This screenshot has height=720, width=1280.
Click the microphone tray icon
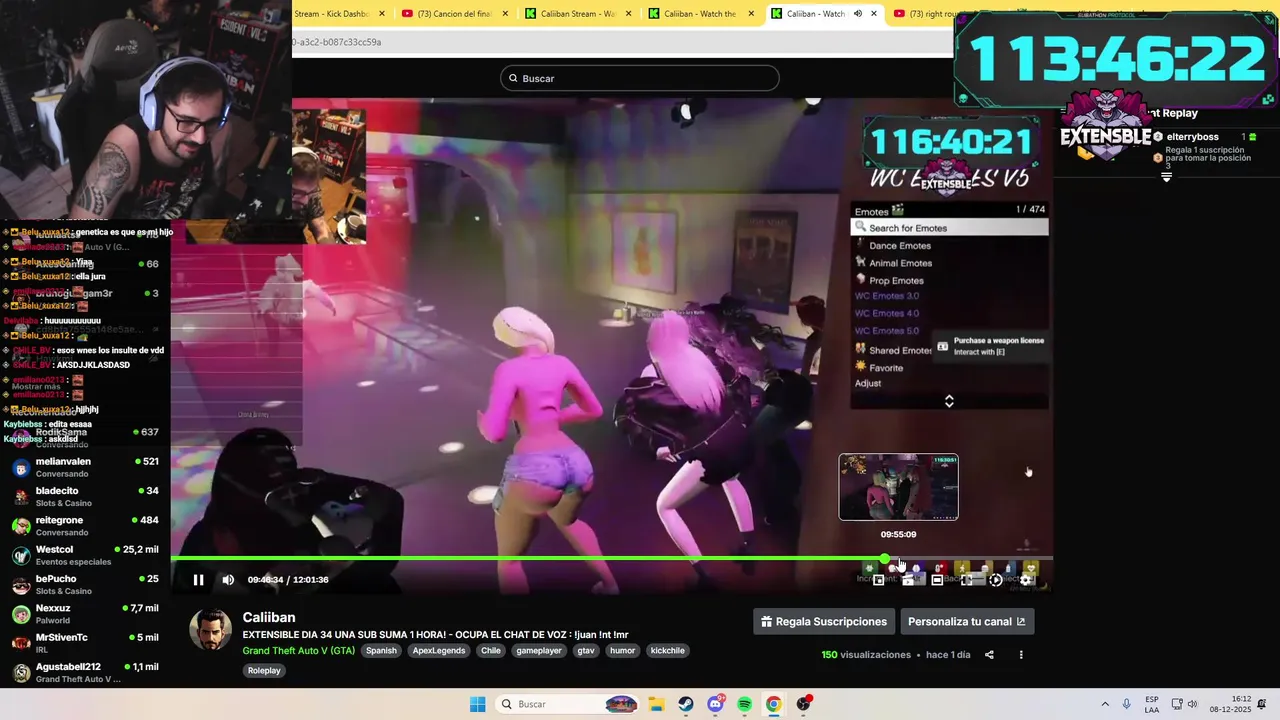pyautogui.click(x=1127, y=704)
